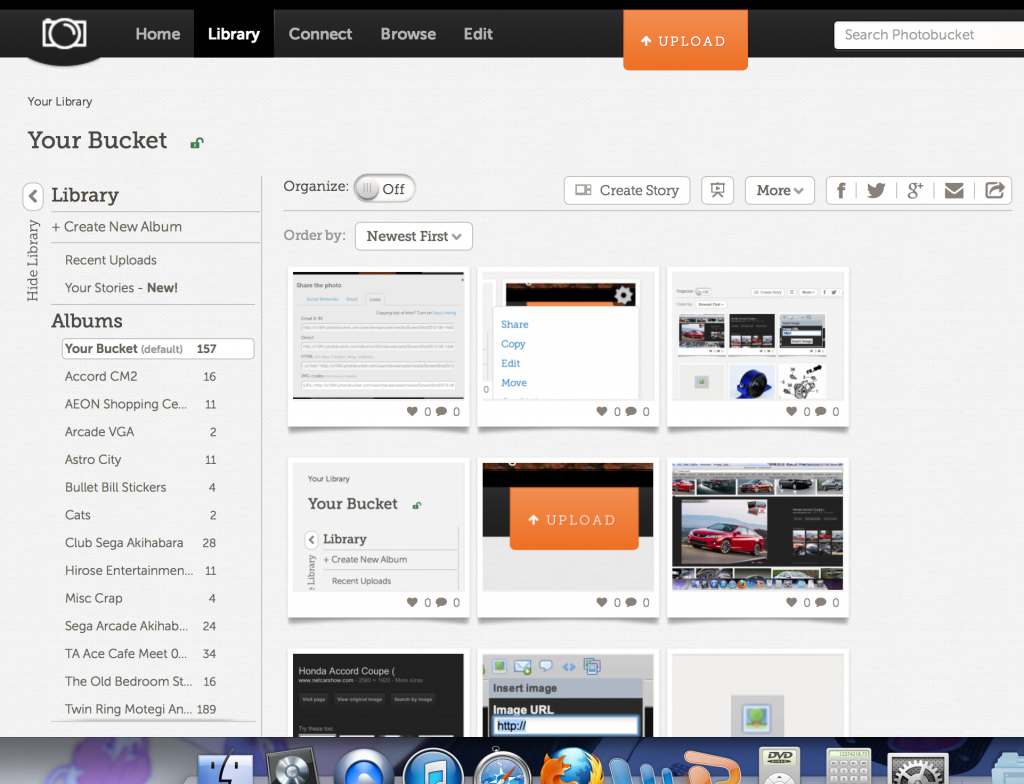Collapse the Library sidebar with the chevron

(33, 195)
